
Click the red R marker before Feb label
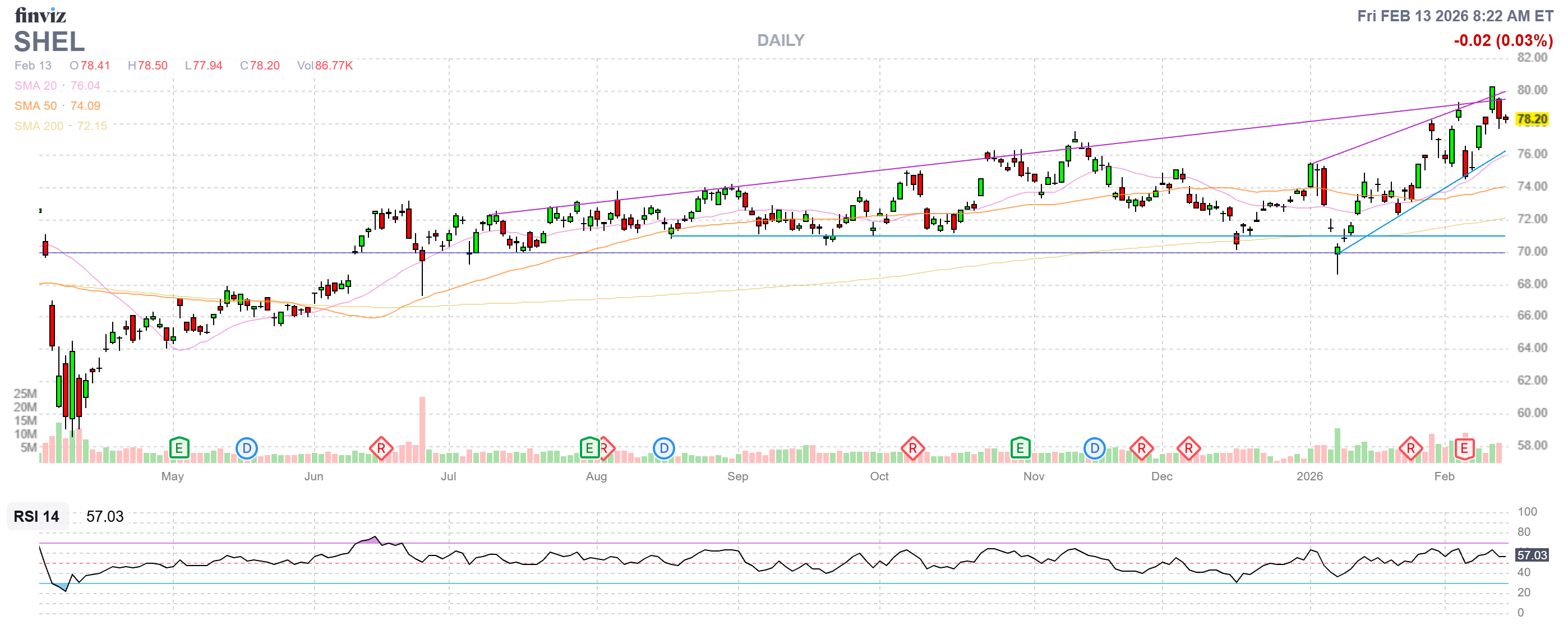(x=1410, y=449)
